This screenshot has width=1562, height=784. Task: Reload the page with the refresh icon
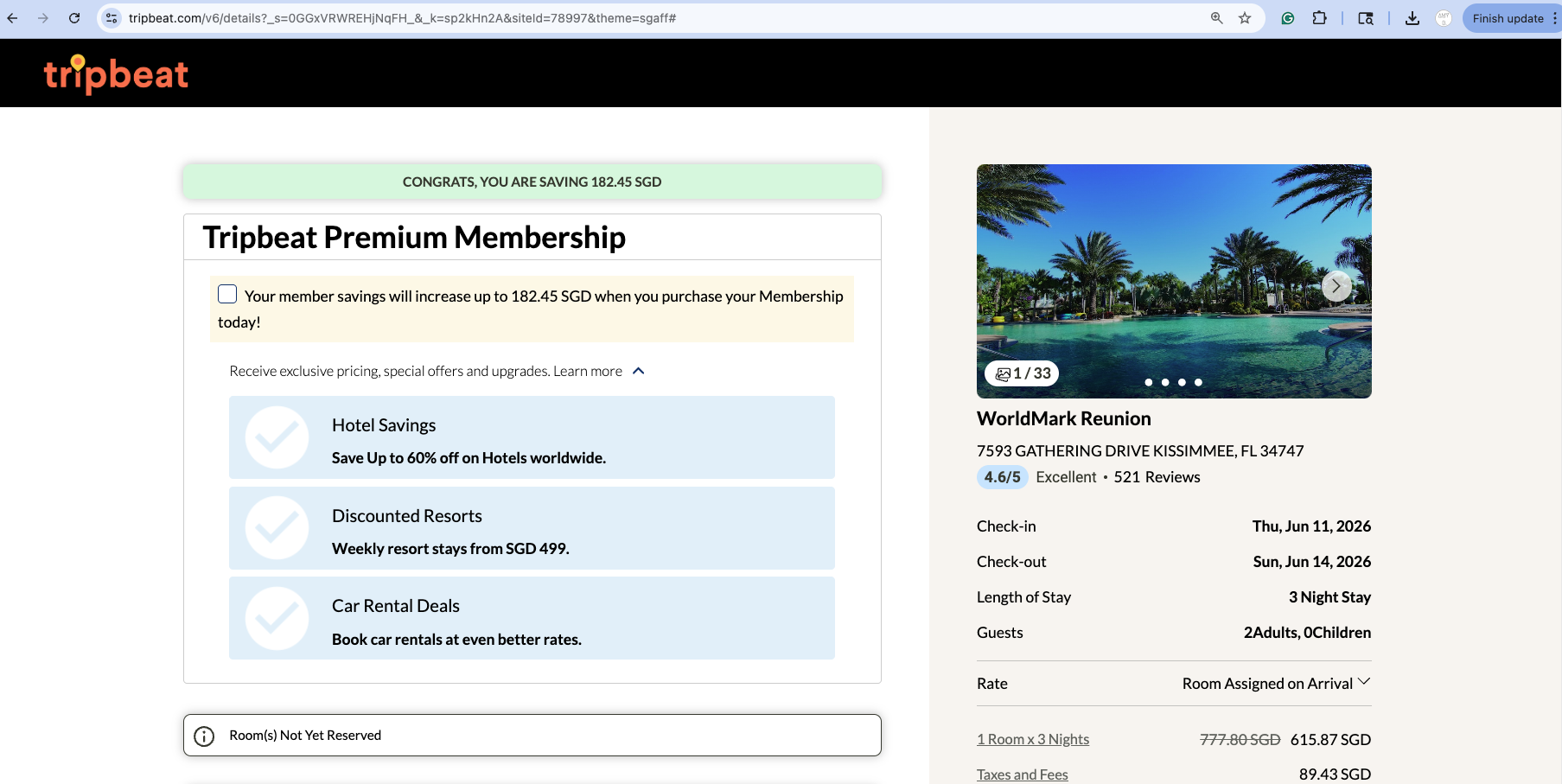pos(74,18)
